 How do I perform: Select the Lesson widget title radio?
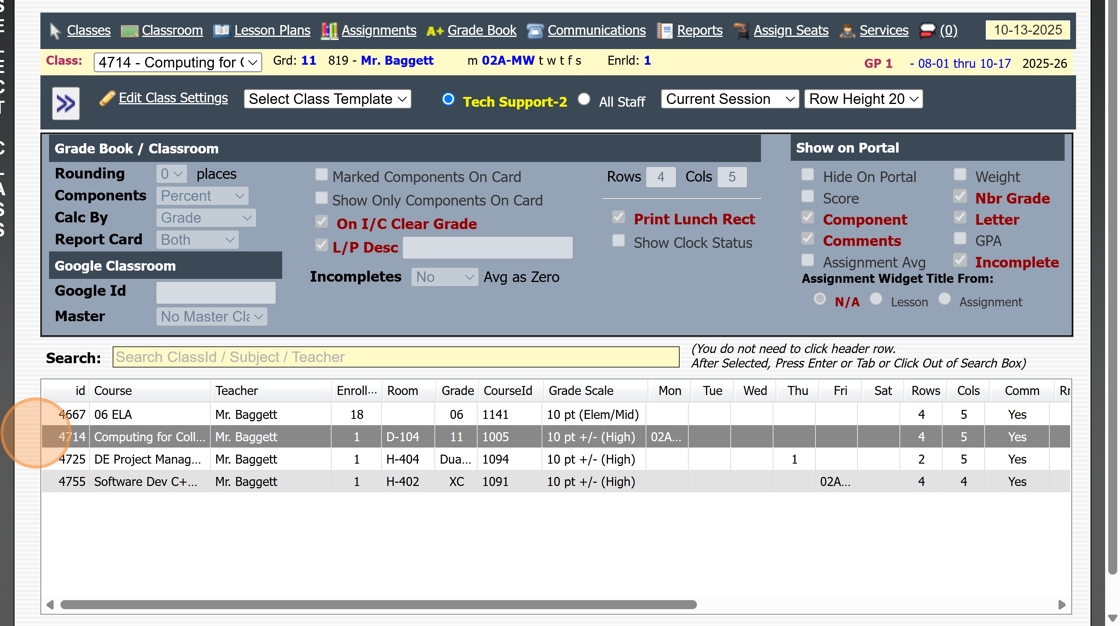pyautogui.click(x=876, y=299)
